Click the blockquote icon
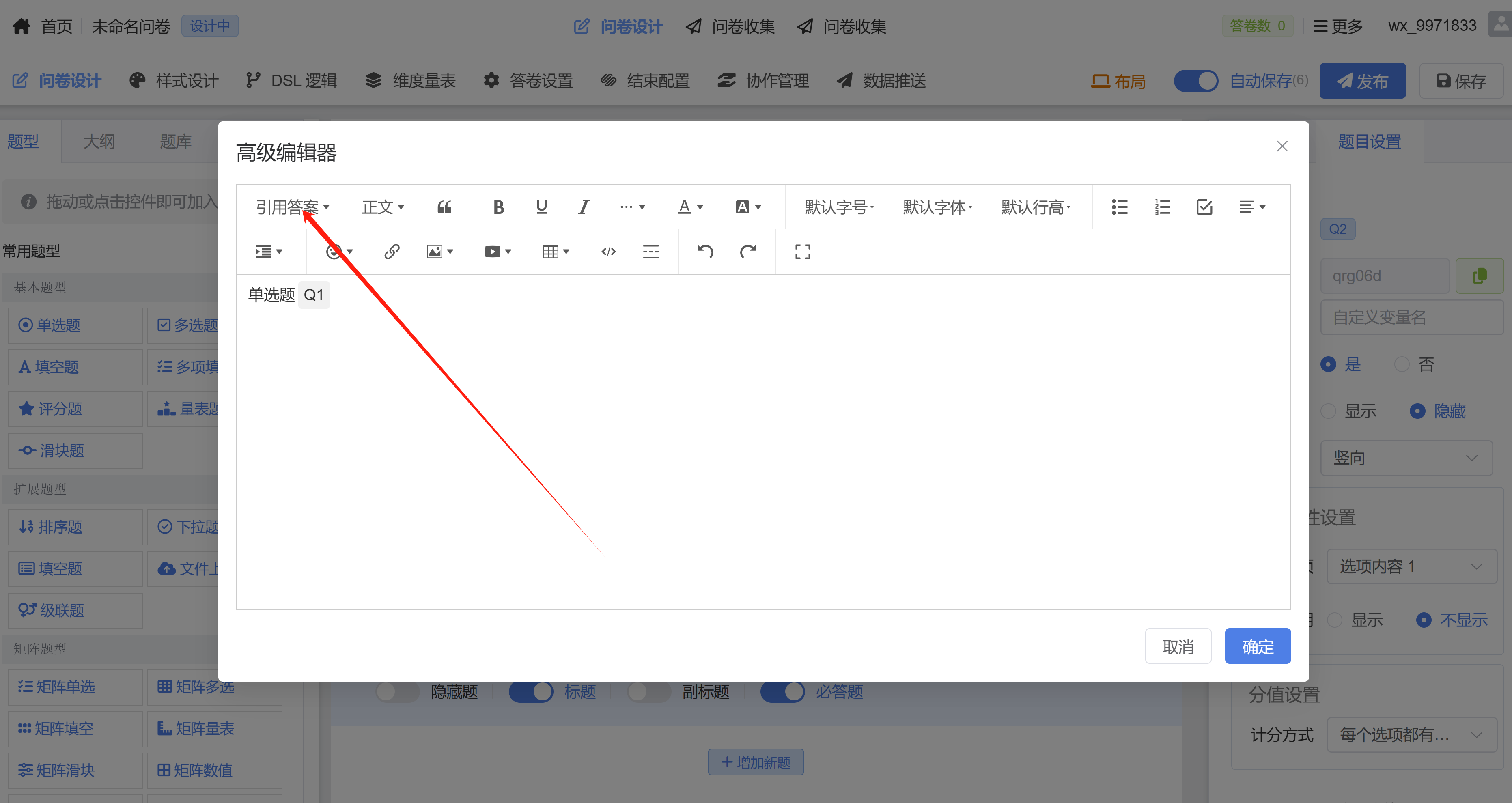 444,207
